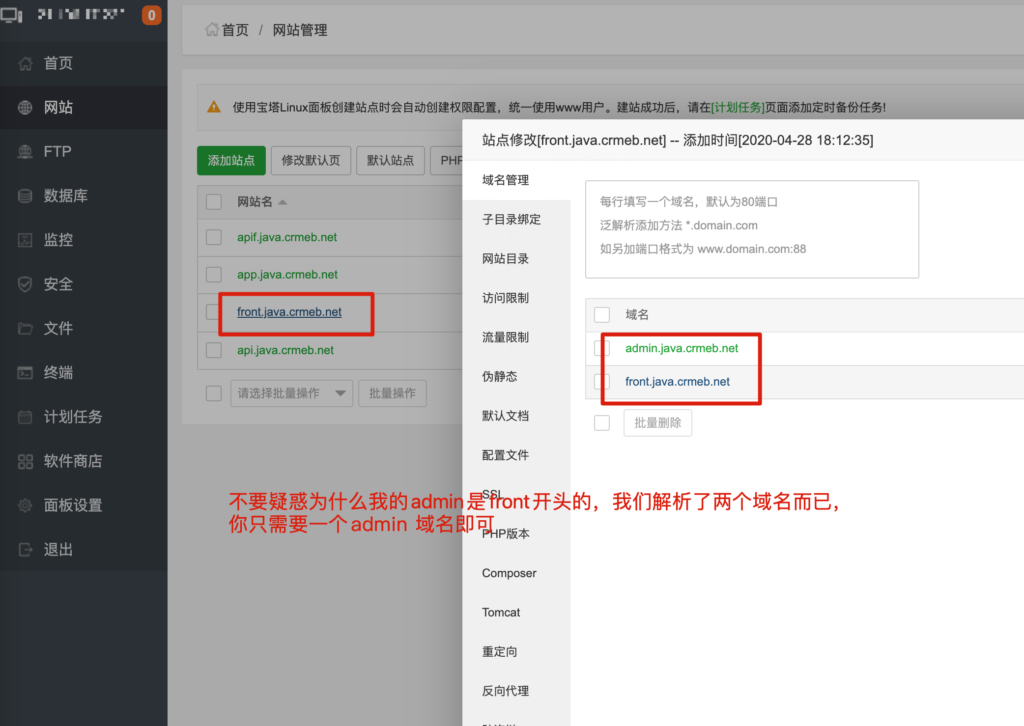Open apif.java.crmeb.net site link
The width and height of the screenshot is (1024, 726).
[287, 237]
